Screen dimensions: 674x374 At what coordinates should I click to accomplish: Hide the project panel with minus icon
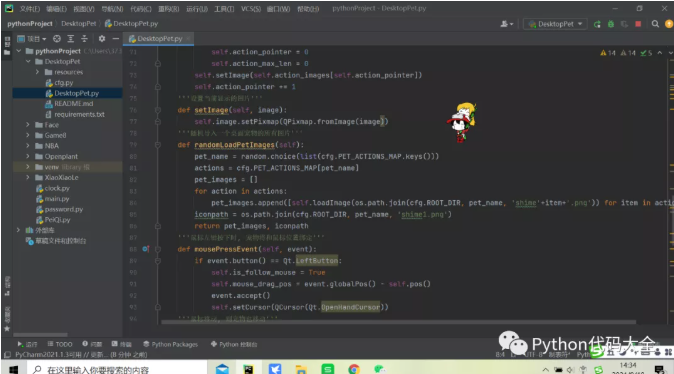point(116,39)
